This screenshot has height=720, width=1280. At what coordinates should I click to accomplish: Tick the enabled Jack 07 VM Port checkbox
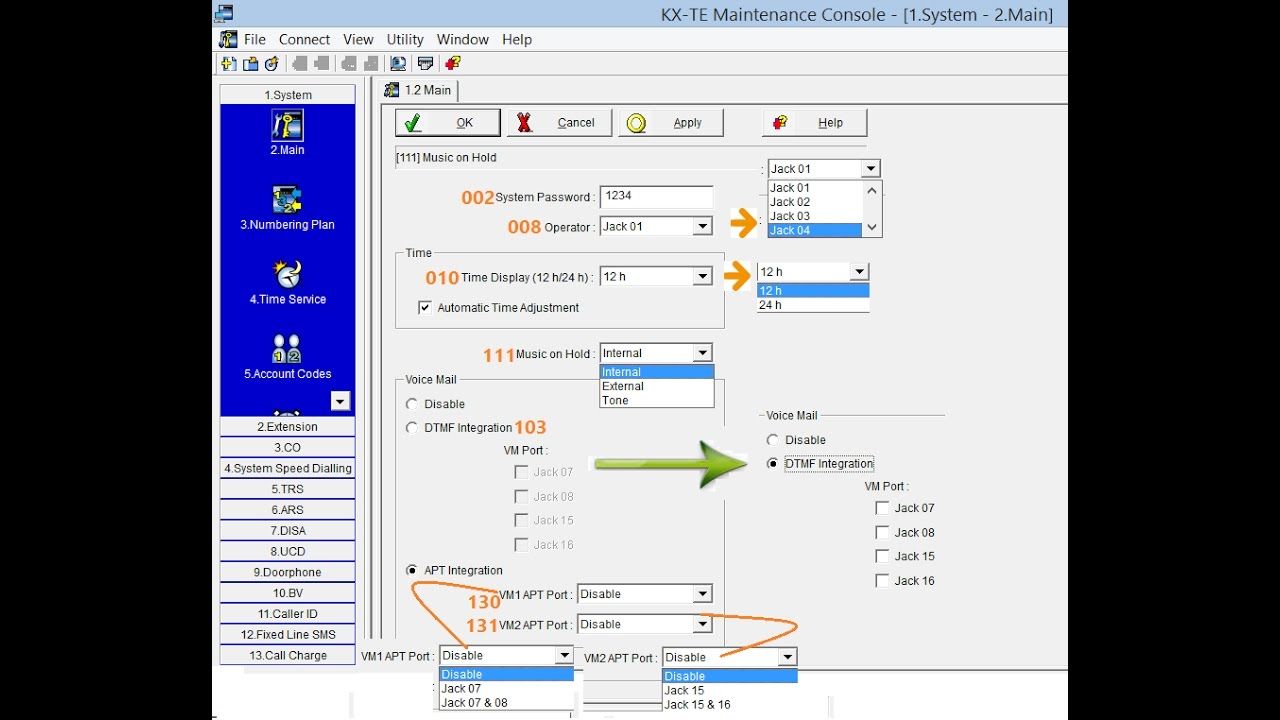point(882,508)
